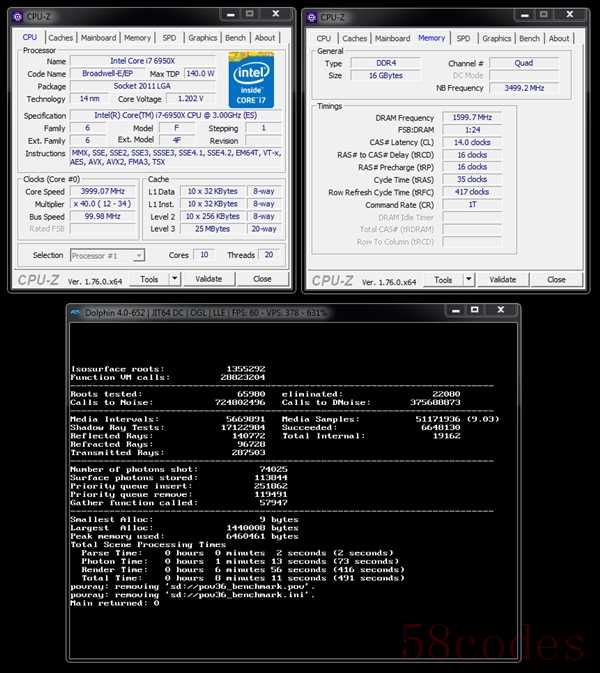Image resolution: width=600 pixels, height=673 pixels.
Task: Click Code Name value 'Broadwell-E/EP'
Action: pos(107,73)
